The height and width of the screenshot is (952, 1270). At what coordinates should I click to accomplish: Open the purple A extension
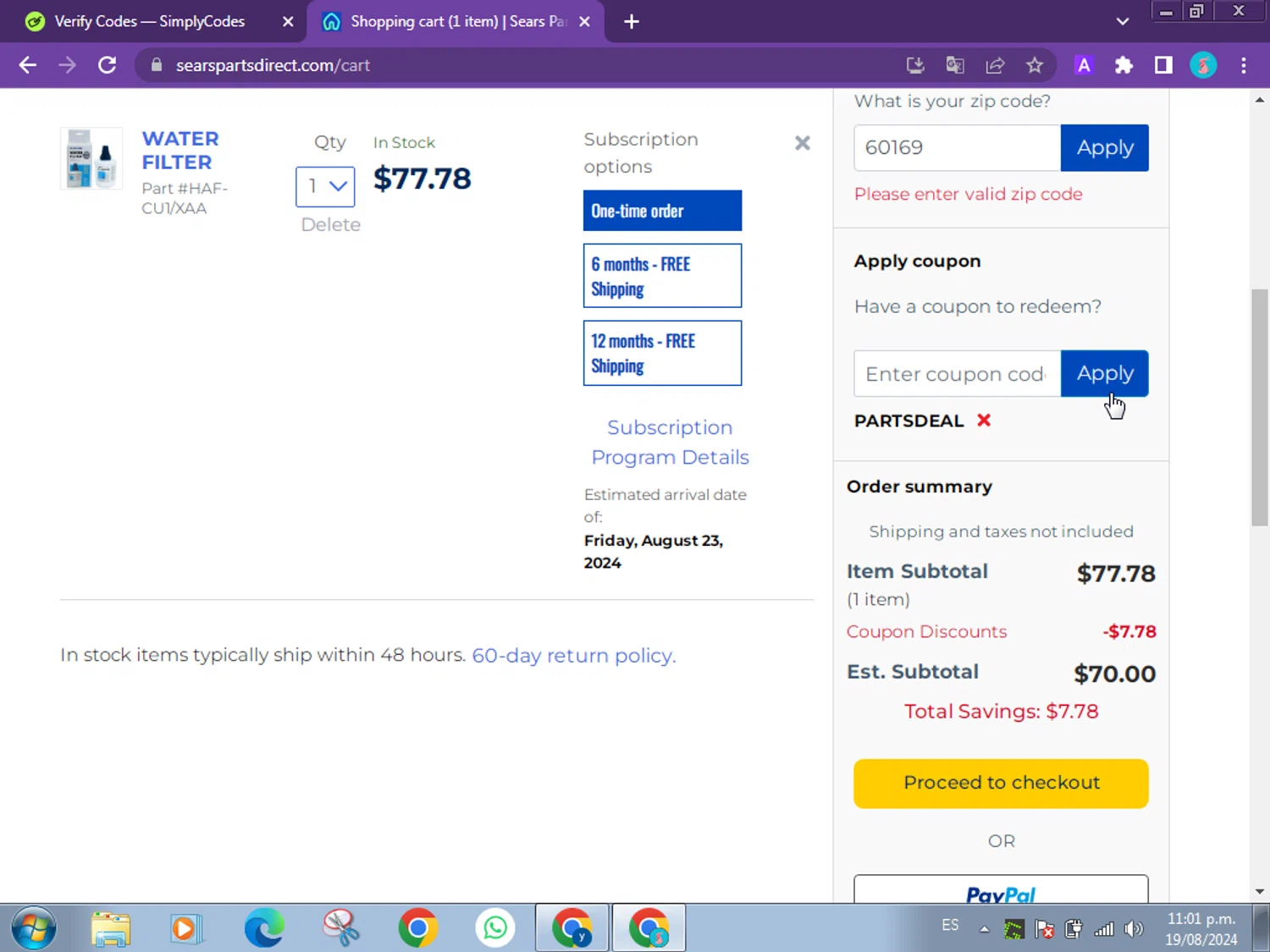[1084, 65]
